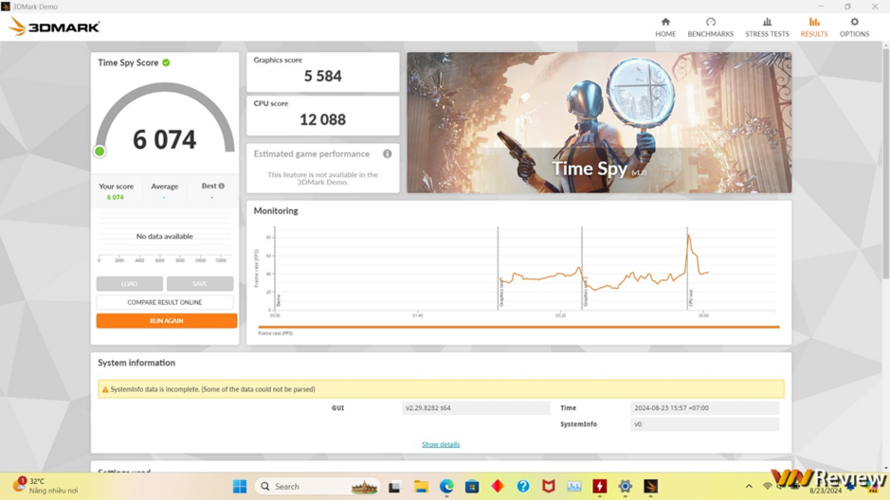
Task: Go to the HOME tab
Action: point(665,27)
